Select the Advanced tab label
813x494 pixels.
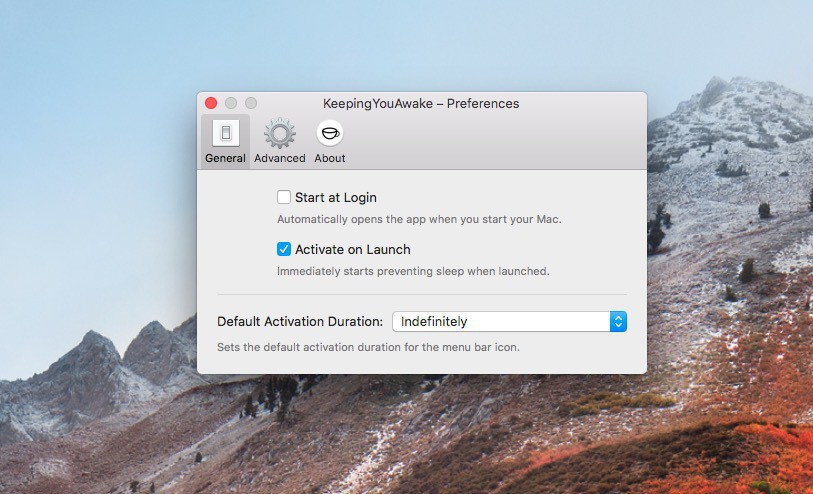(x=279, y=158)
